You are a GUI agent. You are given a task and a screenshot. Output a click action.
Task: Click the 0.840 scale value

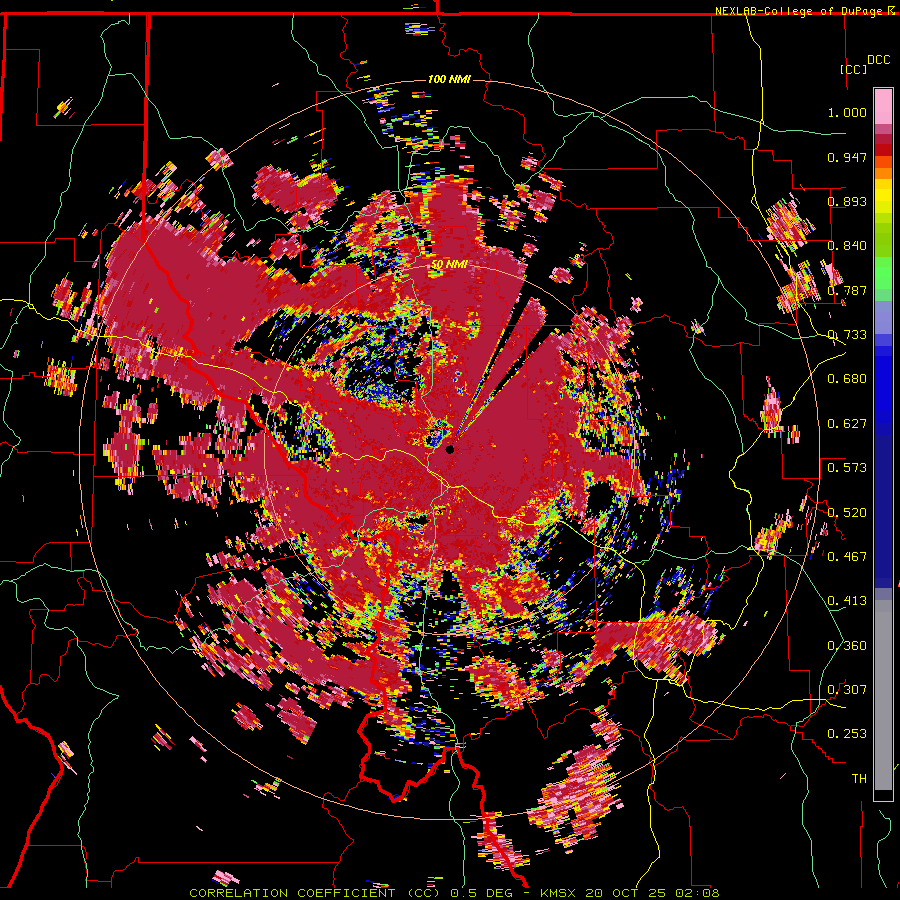[x=847, y=246]
